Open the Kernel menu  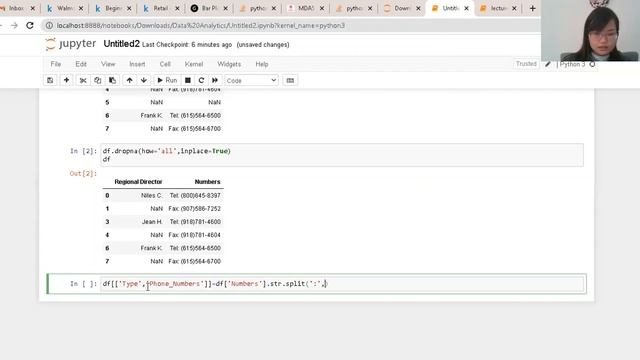[194, 64]
